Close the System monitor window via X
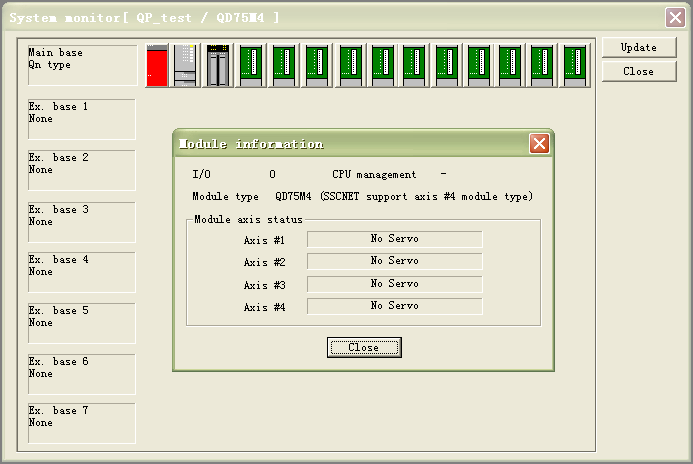 (675, 17)
